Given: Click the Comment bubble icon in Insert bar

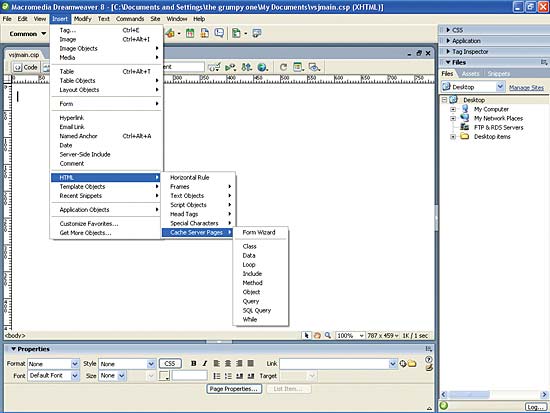Looking at the screenshot, I should (219, 33).
